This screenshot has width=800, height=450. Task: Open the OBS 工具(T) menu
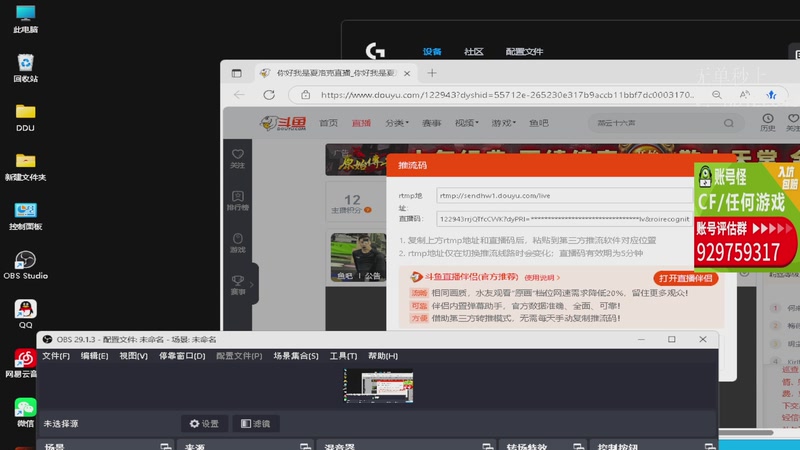point(343,356)
